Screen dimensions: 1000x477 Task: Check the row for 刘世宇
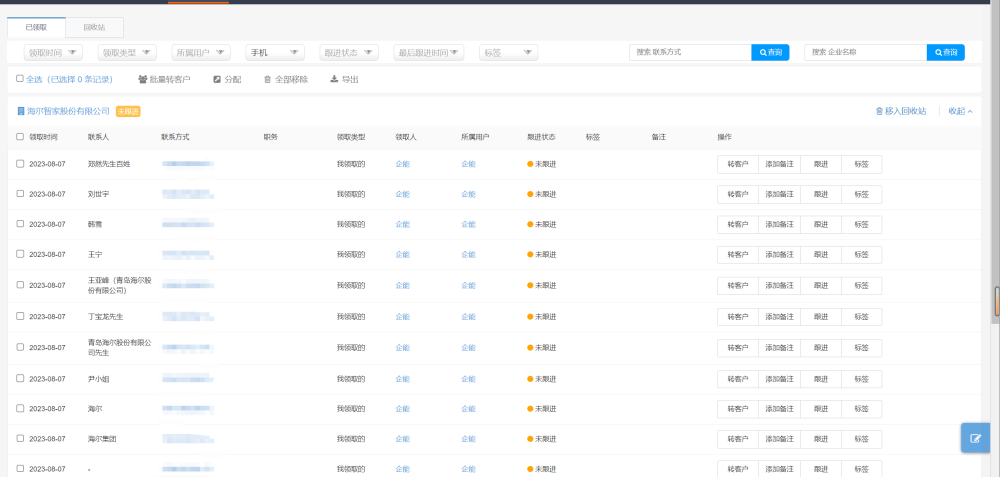20,193
